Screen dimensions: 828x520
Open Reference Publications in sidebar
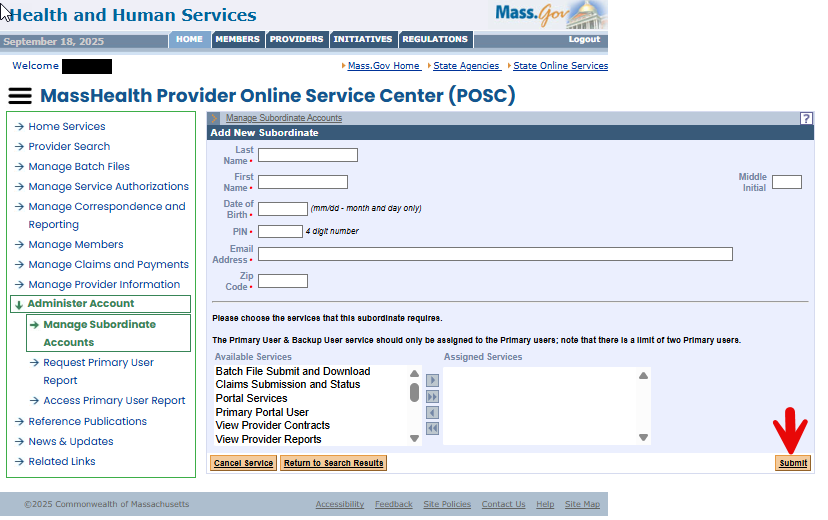tap(87, 422)
